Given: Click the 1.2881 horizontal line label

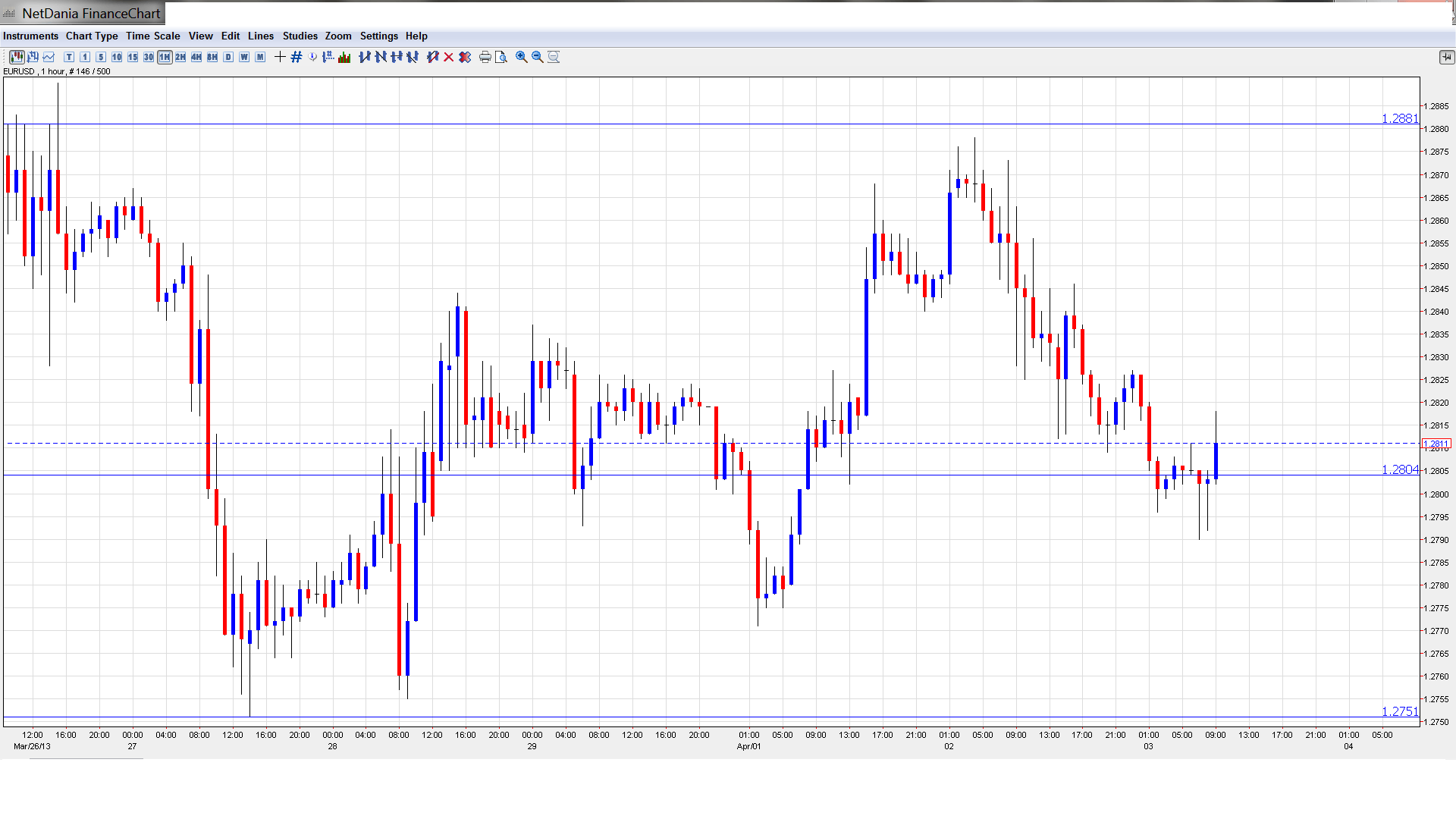Looking at the screenshot, I should tap(1399, 118).
